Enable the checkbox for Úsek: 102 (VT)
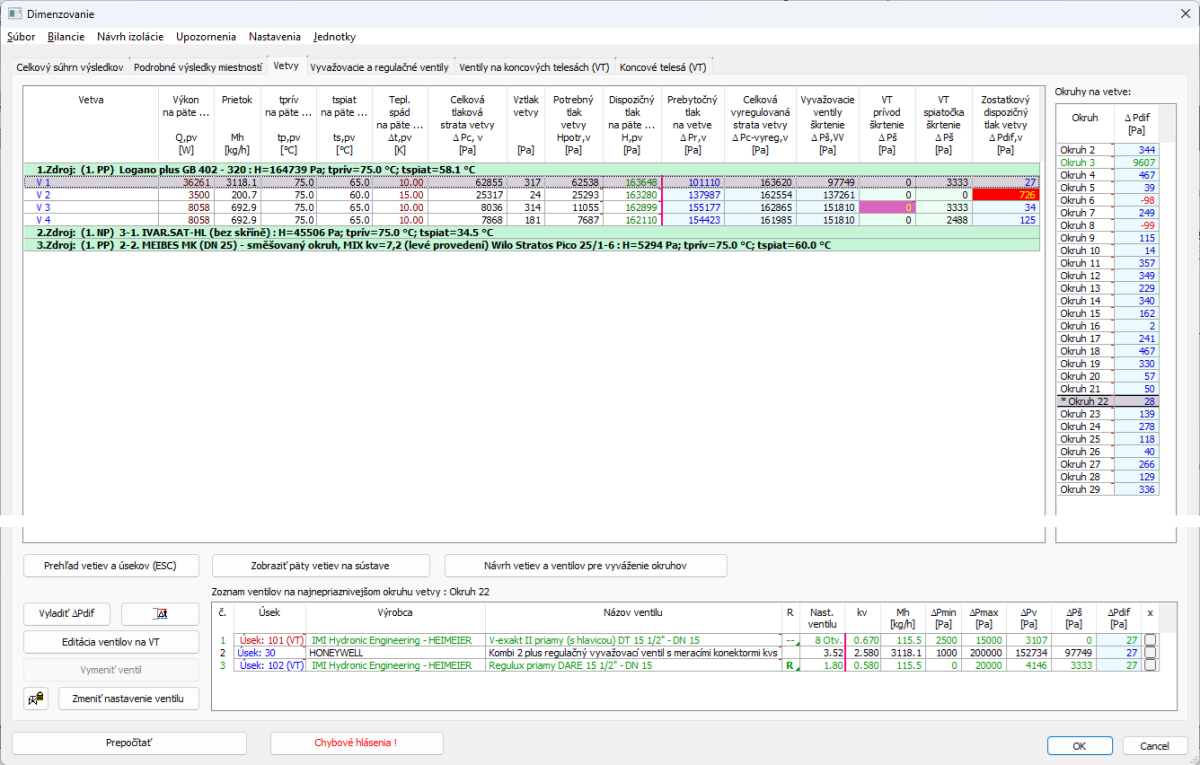1200x765 pixels. [x=1150, y=665]
